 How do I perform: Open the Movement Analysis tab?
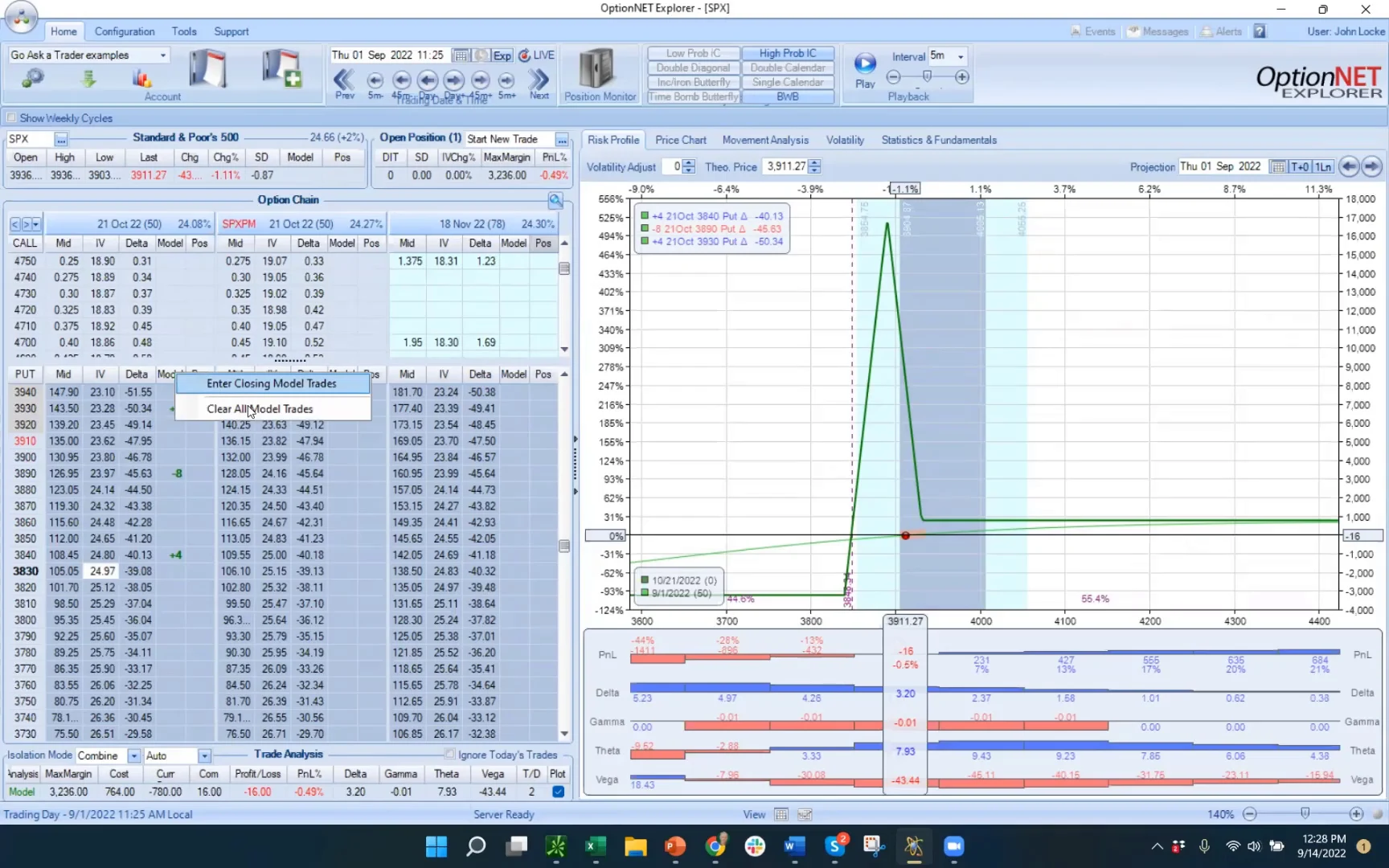click(765, 140)
